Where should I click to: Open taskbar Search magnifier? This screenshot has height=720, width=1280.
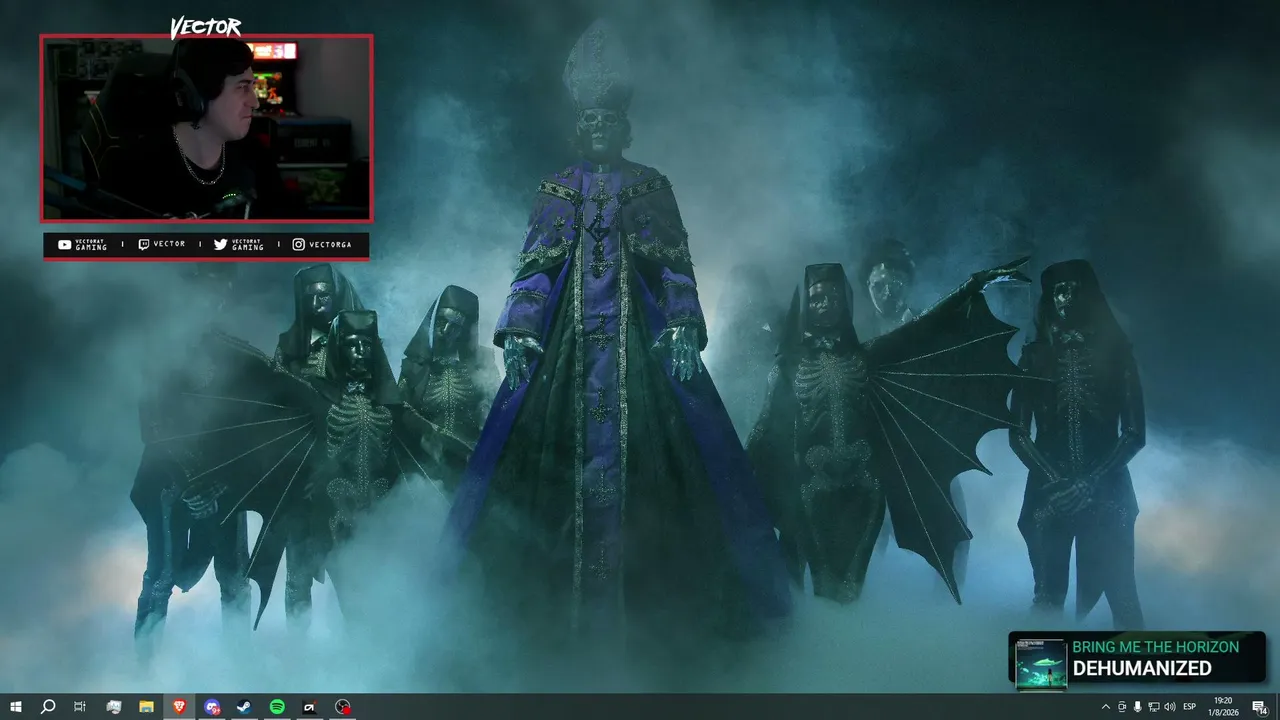pyautogui.click(x=48, y=707)
